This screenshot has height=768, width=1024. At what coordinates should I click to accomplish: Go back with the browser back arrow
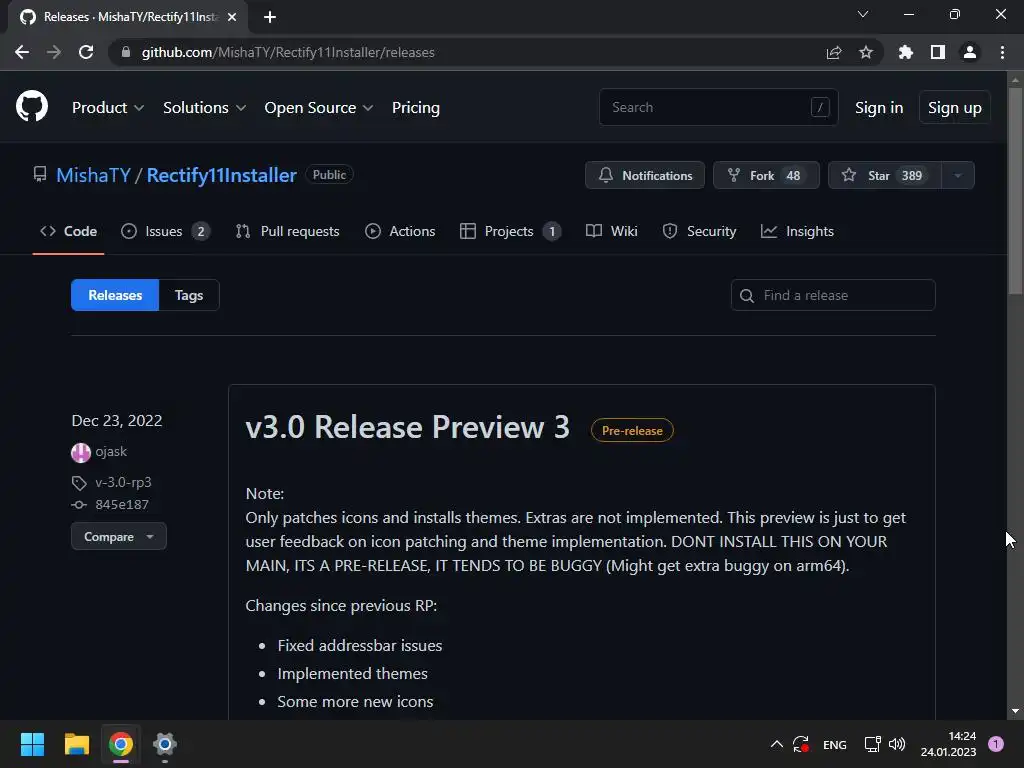click(22, 52)
